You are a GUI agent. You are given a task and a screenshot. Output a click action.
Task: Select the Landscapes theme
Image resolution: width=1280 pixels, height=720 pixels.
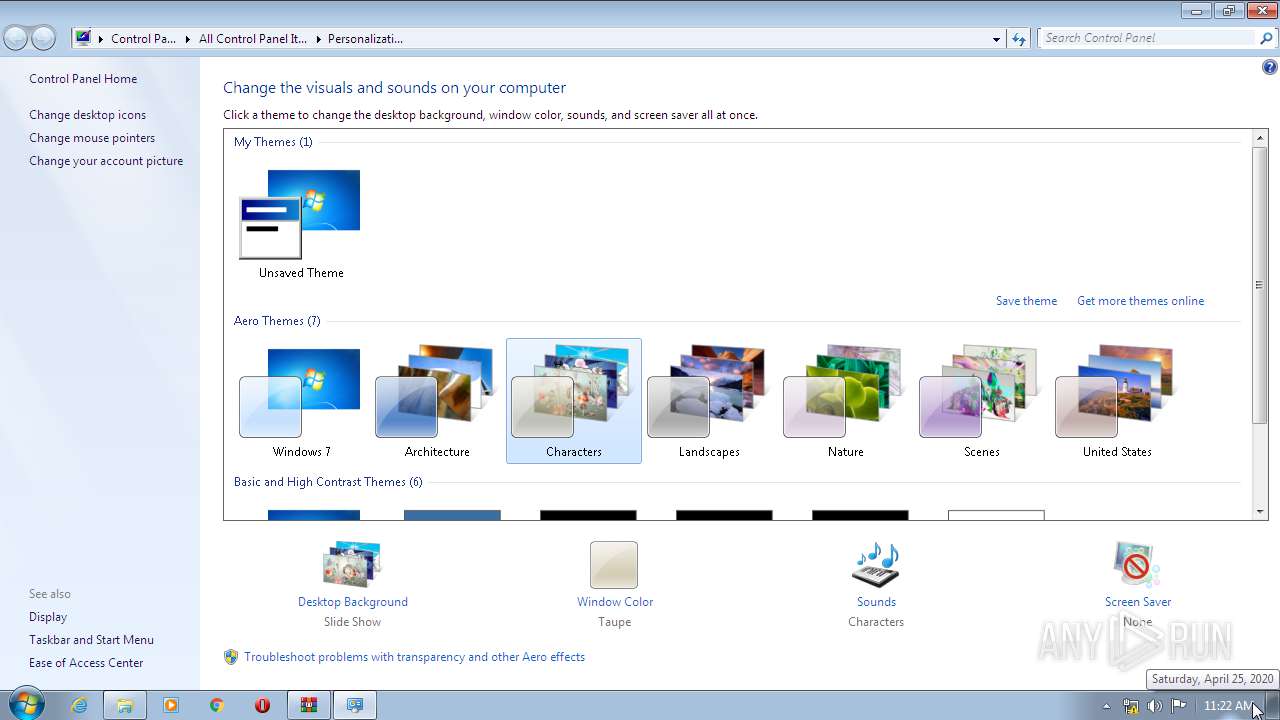tap(709, 400)
